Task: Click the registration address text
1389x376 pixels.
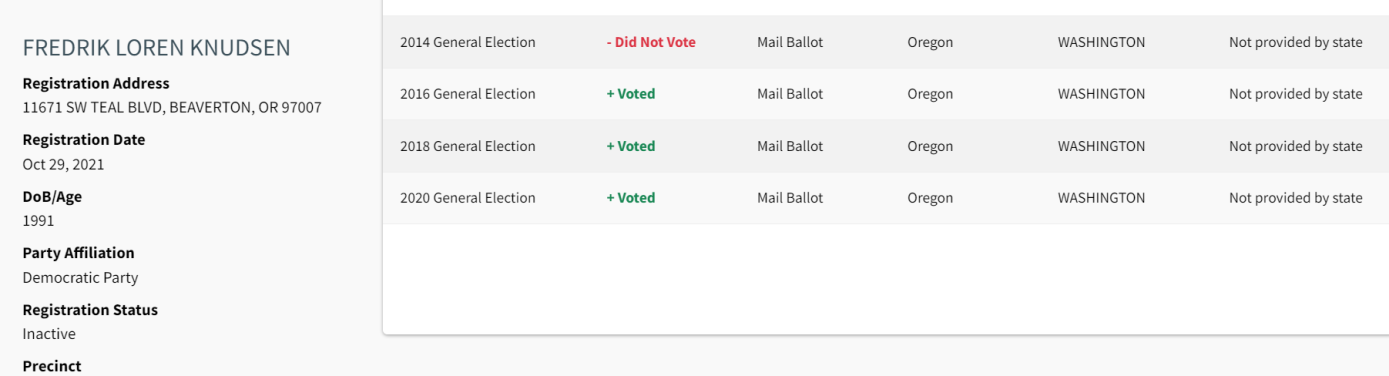Action: (x=172, y=107)
